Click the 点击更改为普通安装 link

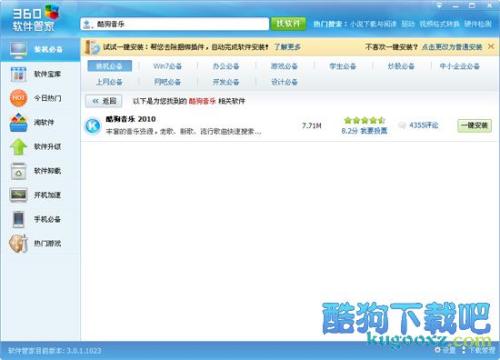[x=452, y=47]
